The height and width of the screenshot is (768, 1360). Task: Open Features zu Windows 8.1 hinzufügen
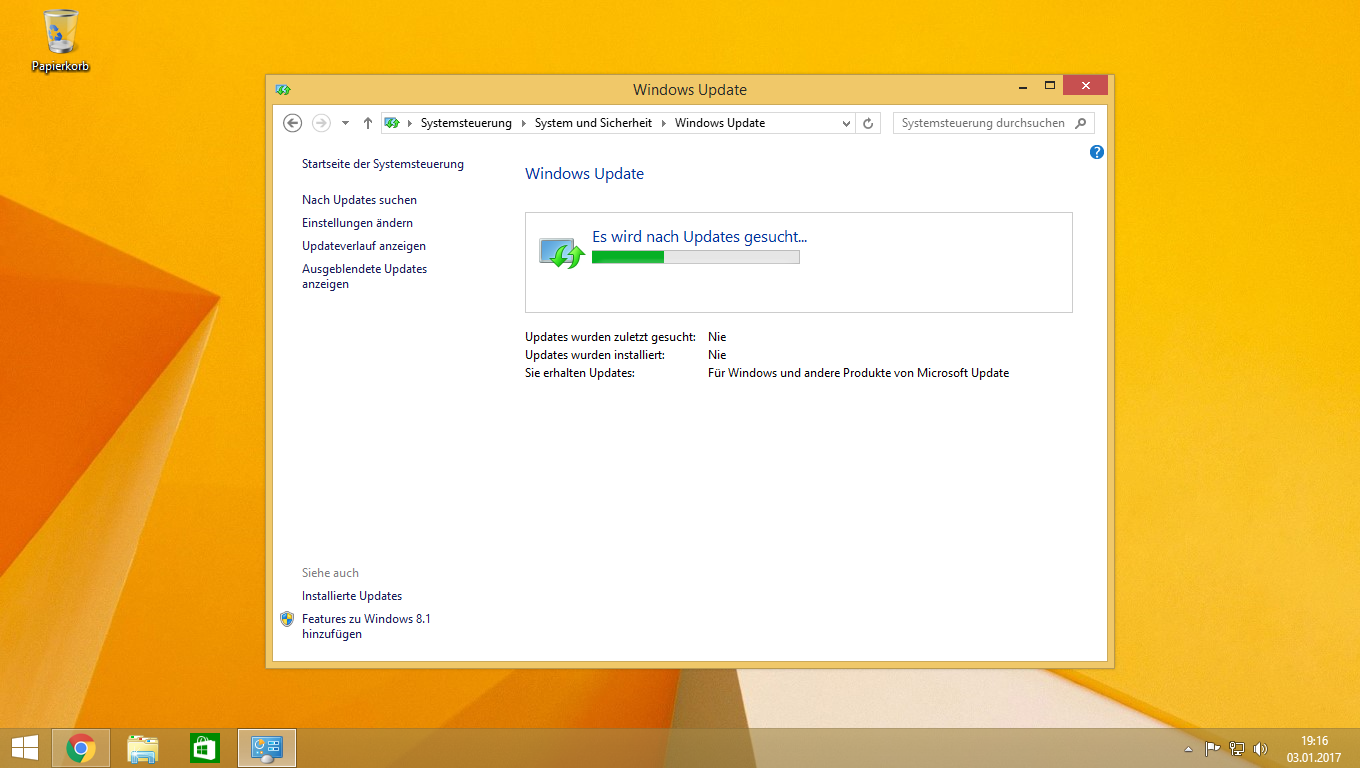pos(366,626)
